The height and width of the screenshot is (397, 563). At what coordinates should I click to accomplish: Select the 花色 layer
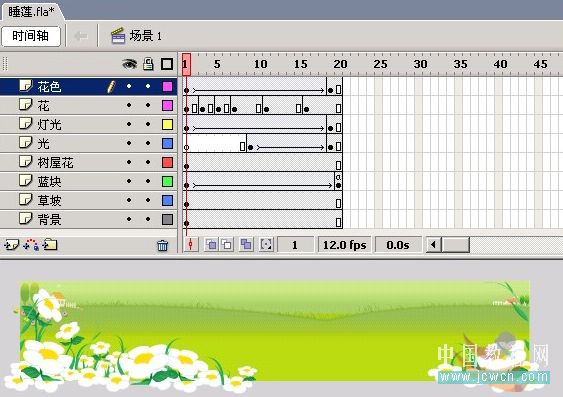coord(89,87)
